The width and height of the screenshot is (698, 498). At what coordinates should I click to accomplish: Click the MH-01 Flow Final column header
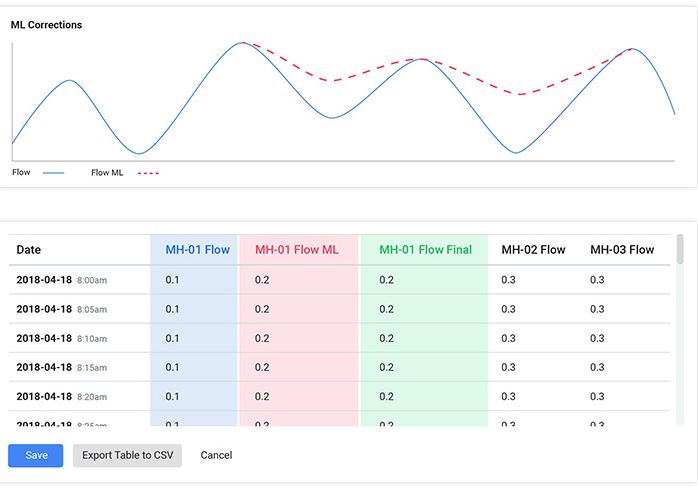[425, 250]
